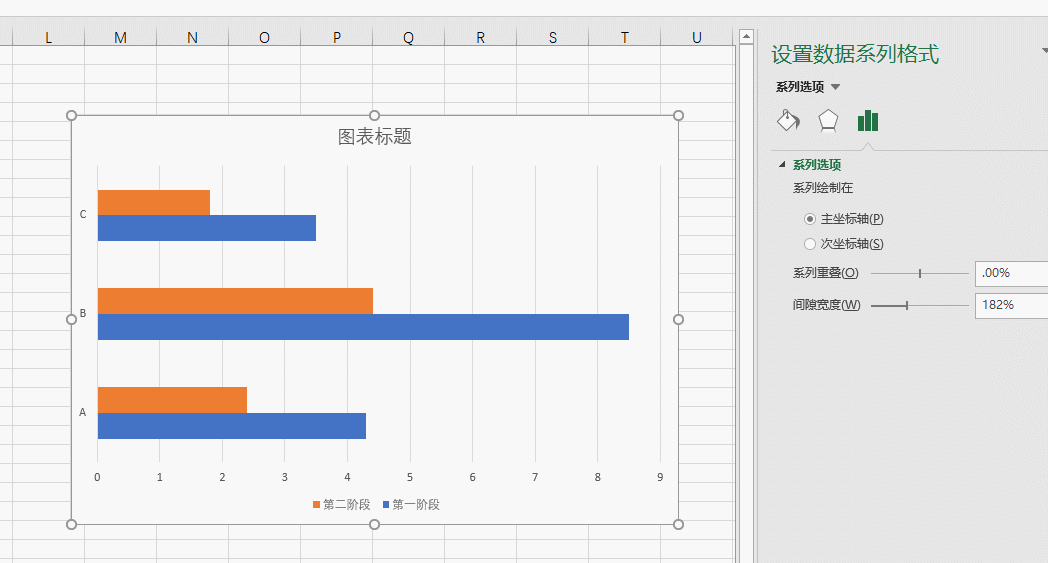Select the orange bar for category A

(x=172, y=400)
